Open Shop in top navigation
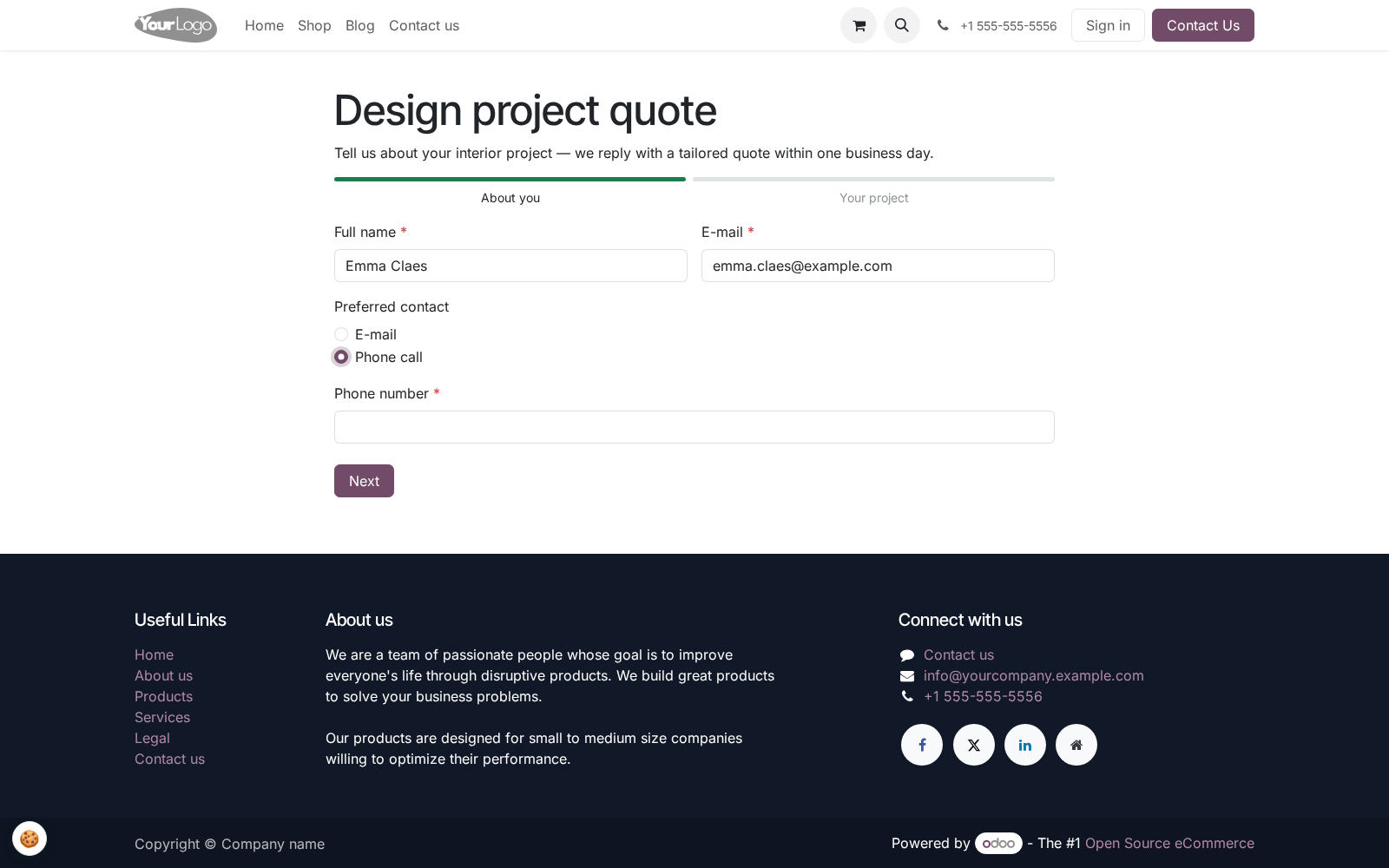Image resolution: width=1389 pixels, height=868 pixels. coord(314,25)
